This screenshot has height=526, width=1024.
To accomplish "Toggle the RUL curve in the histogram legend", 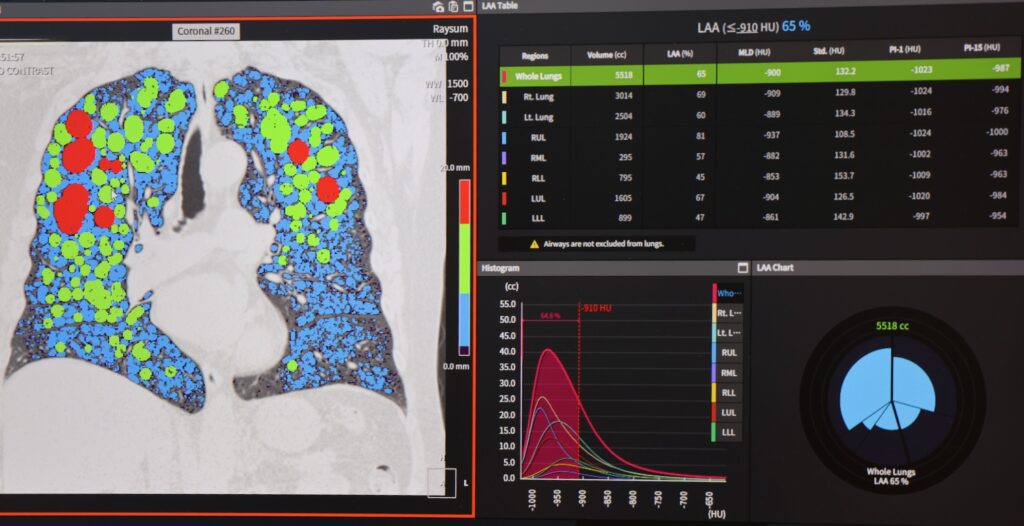I will (x=727, y=353).
